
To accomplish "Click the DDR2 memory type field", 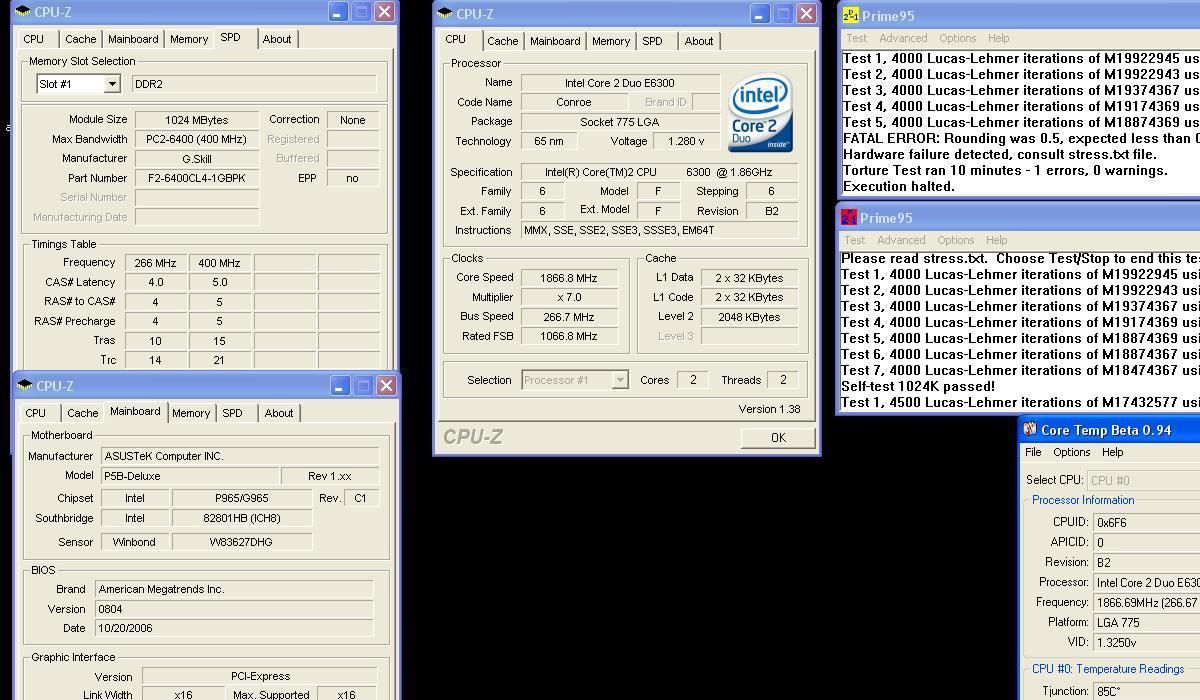I will pos(254,84).
